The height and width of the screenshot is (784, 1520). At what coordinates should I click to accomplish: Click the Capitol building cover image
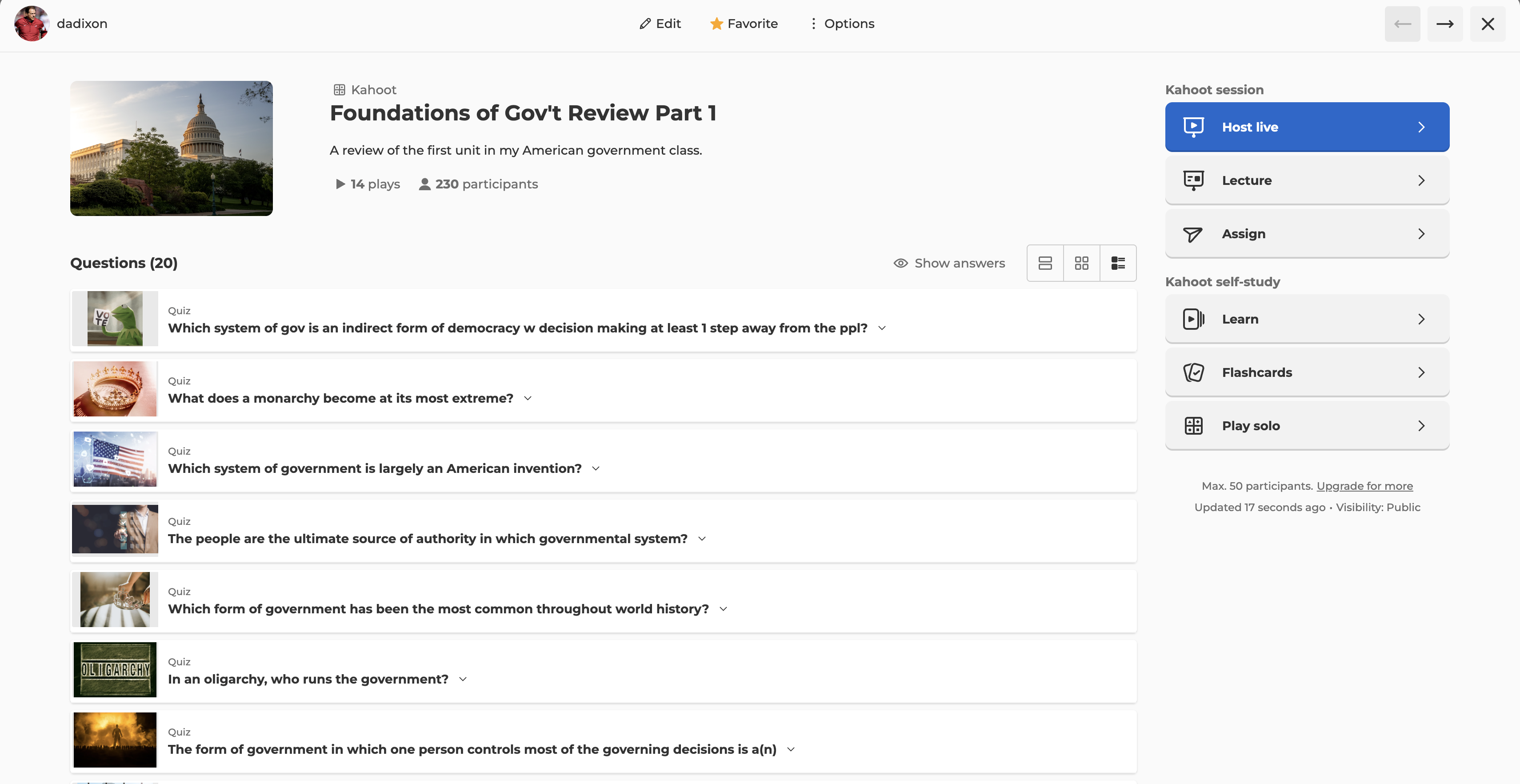(x=171, y=148)
